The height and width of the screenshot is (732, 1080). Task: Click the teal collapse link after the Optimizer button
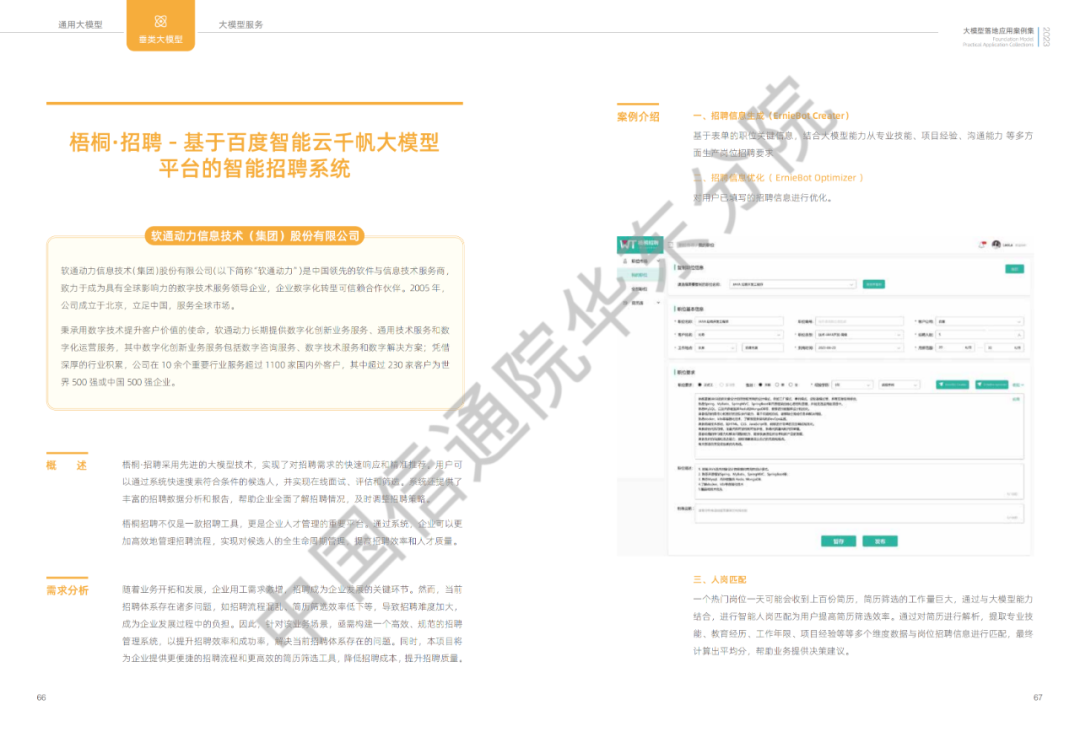pos(1018,385)
